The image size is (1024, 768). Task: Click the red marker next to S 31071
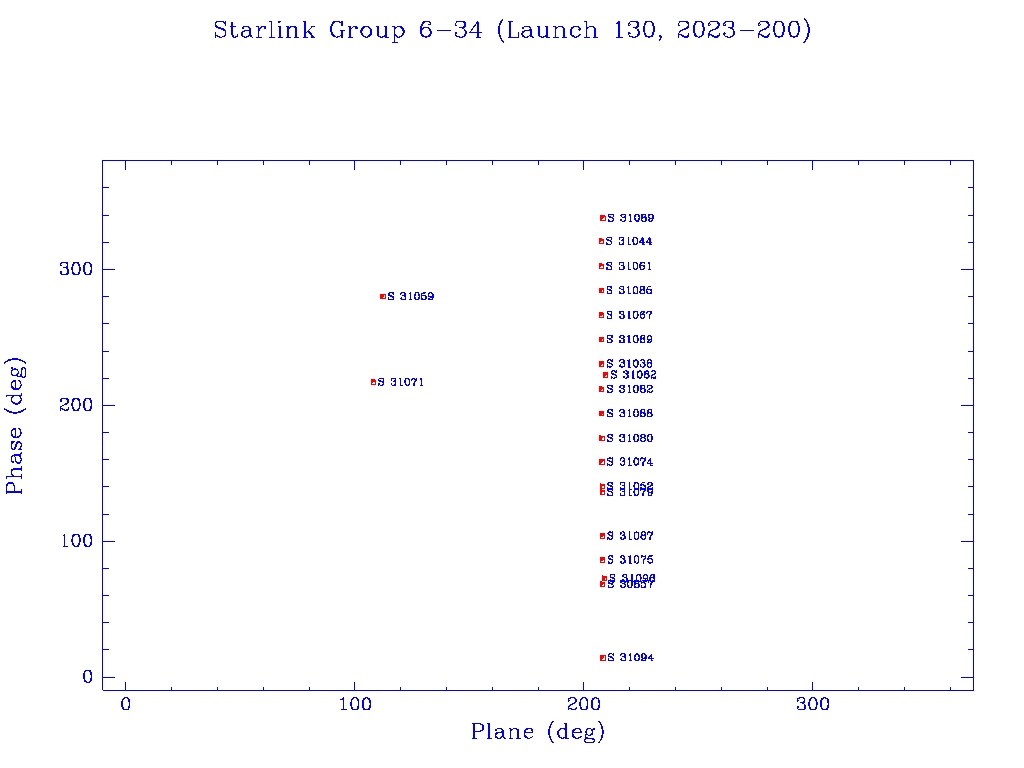[374, 382]
